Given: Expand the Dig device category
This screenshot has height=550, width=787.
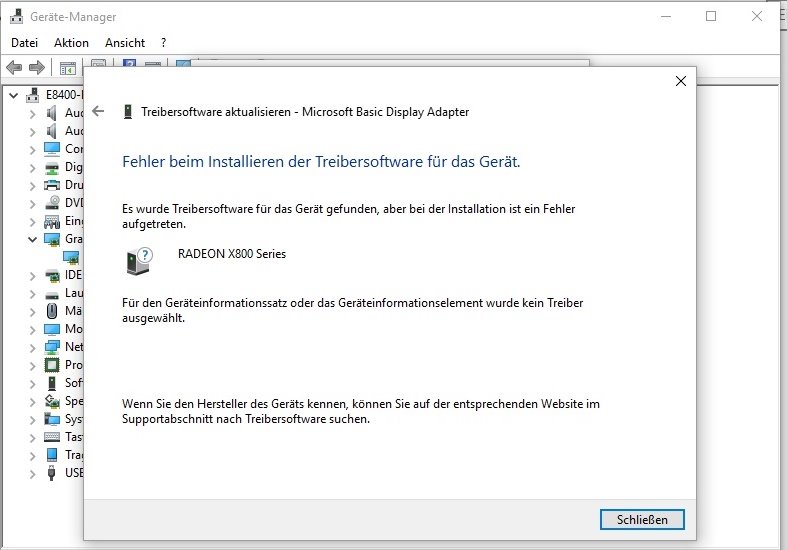Looking at the screenshot, I should coord(33,168).
